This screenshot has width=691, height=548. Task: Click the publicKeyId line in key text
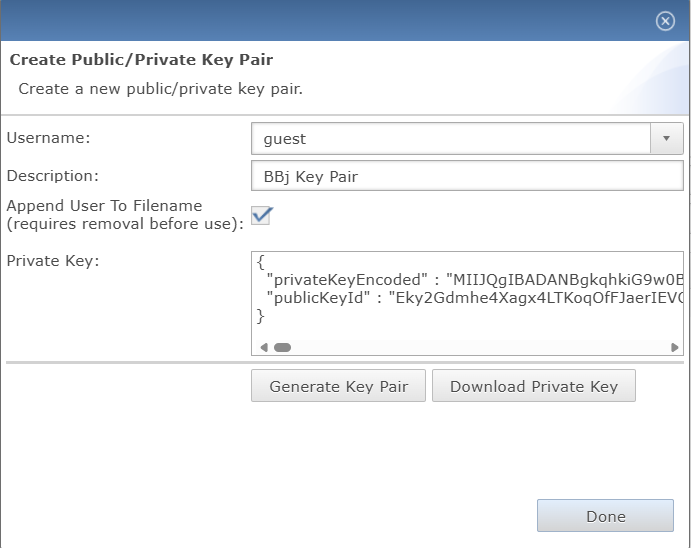tap(475, 298)
